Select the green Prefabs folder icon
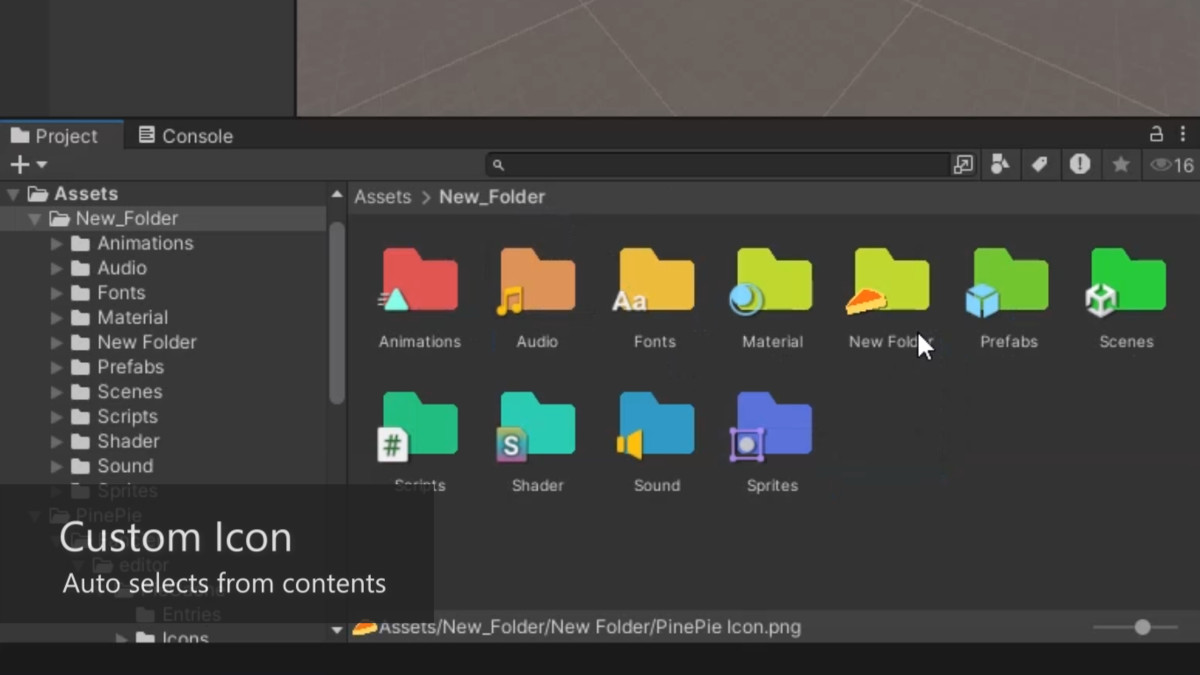Viewport: 1200px width, 675px height. 1008,281
